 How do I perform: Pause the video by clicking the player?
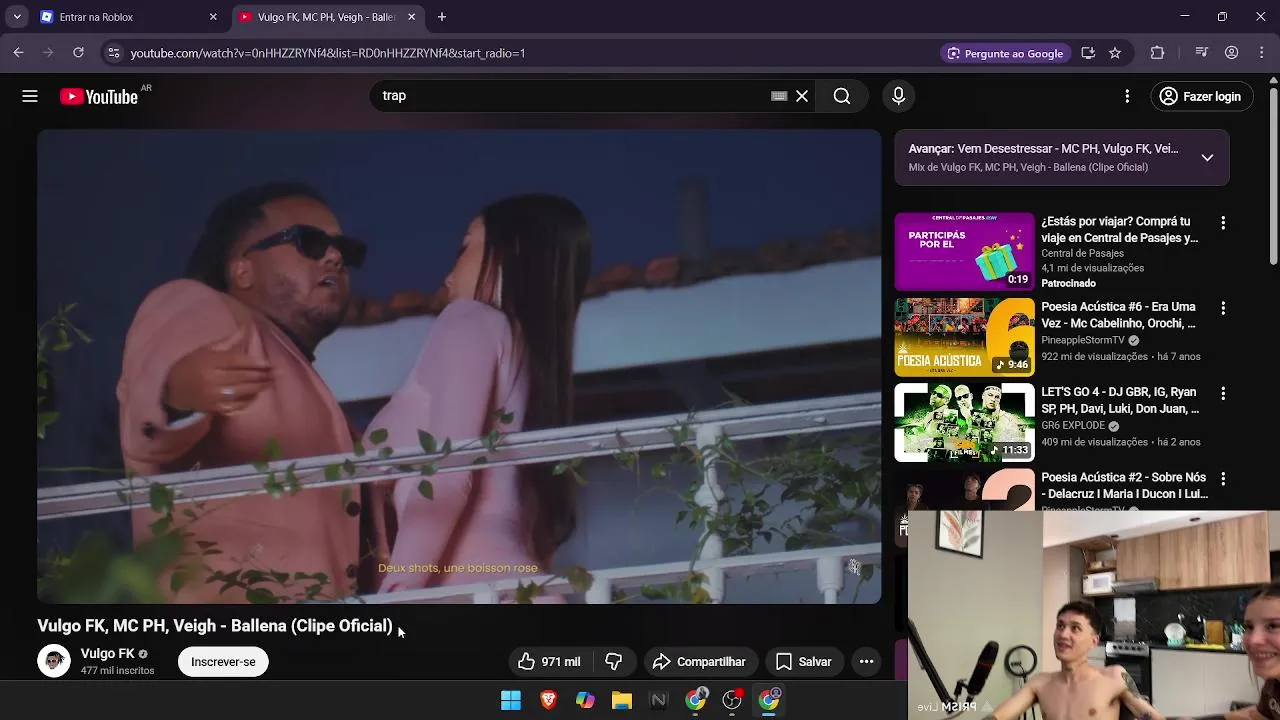click(459, 366)
